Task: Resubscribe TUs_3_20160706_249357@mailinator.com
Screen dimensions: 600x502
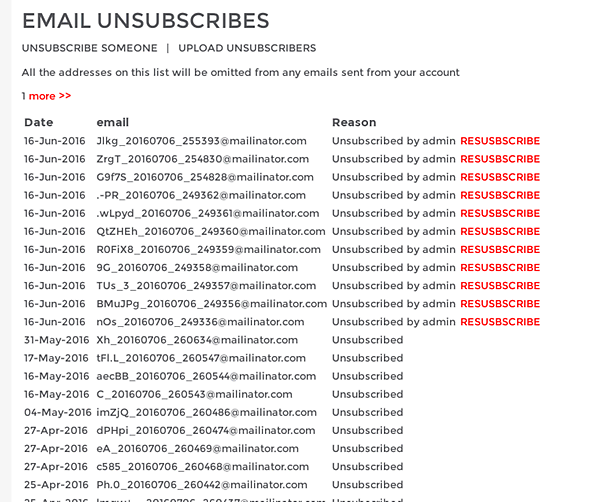Action: click(x=500, y=286)
